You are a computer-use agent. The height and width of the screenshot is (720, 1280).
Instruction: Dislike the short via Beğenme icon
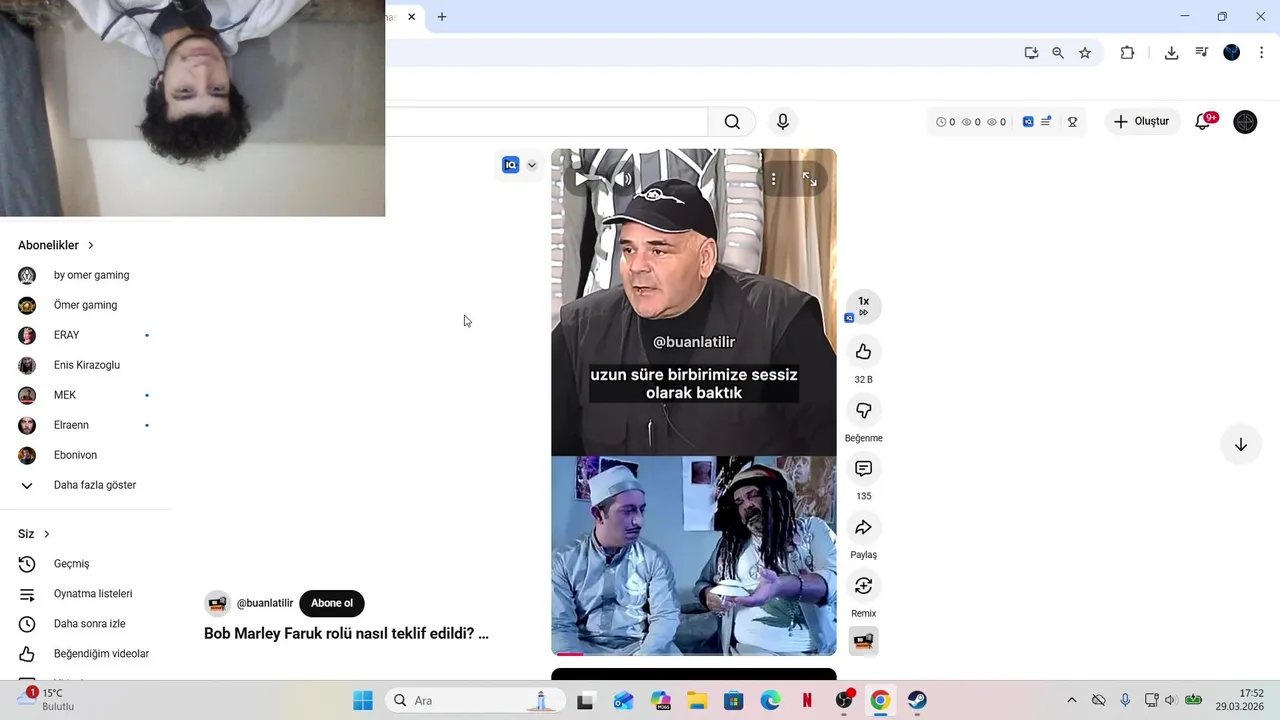[x=864, y=411]
